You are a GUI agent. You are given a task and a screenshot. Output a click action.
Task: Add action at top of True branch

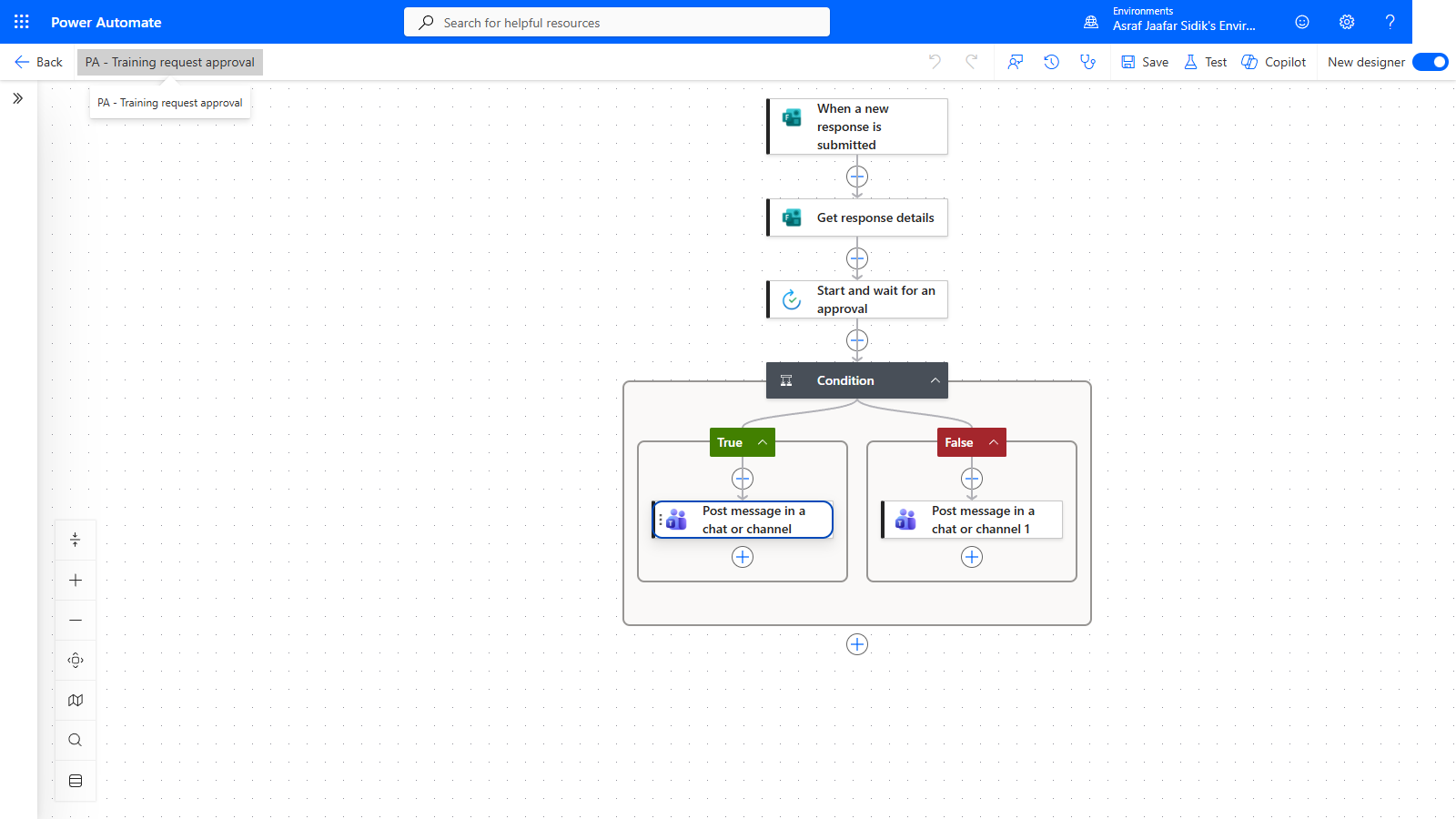click(743, 479)
